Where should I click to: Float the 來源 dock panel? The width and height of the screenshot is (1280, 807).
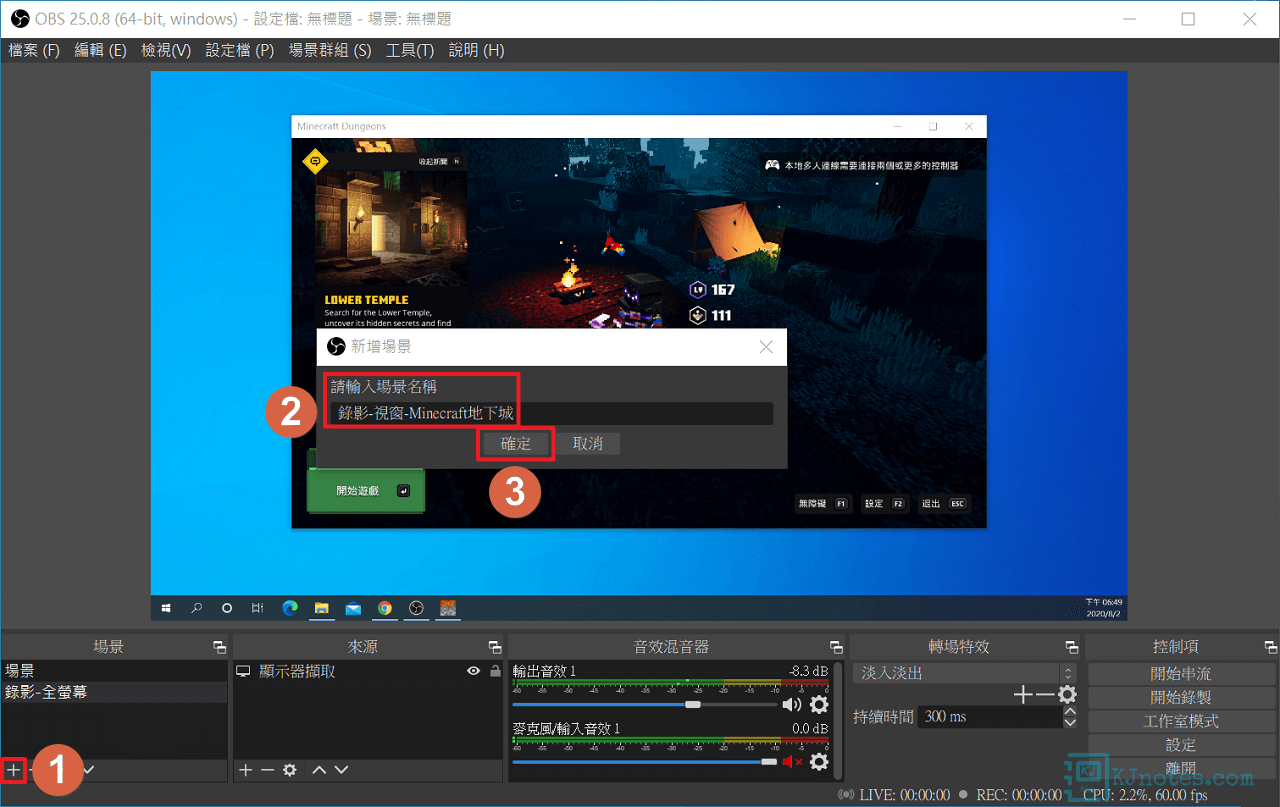pos(494,648)
